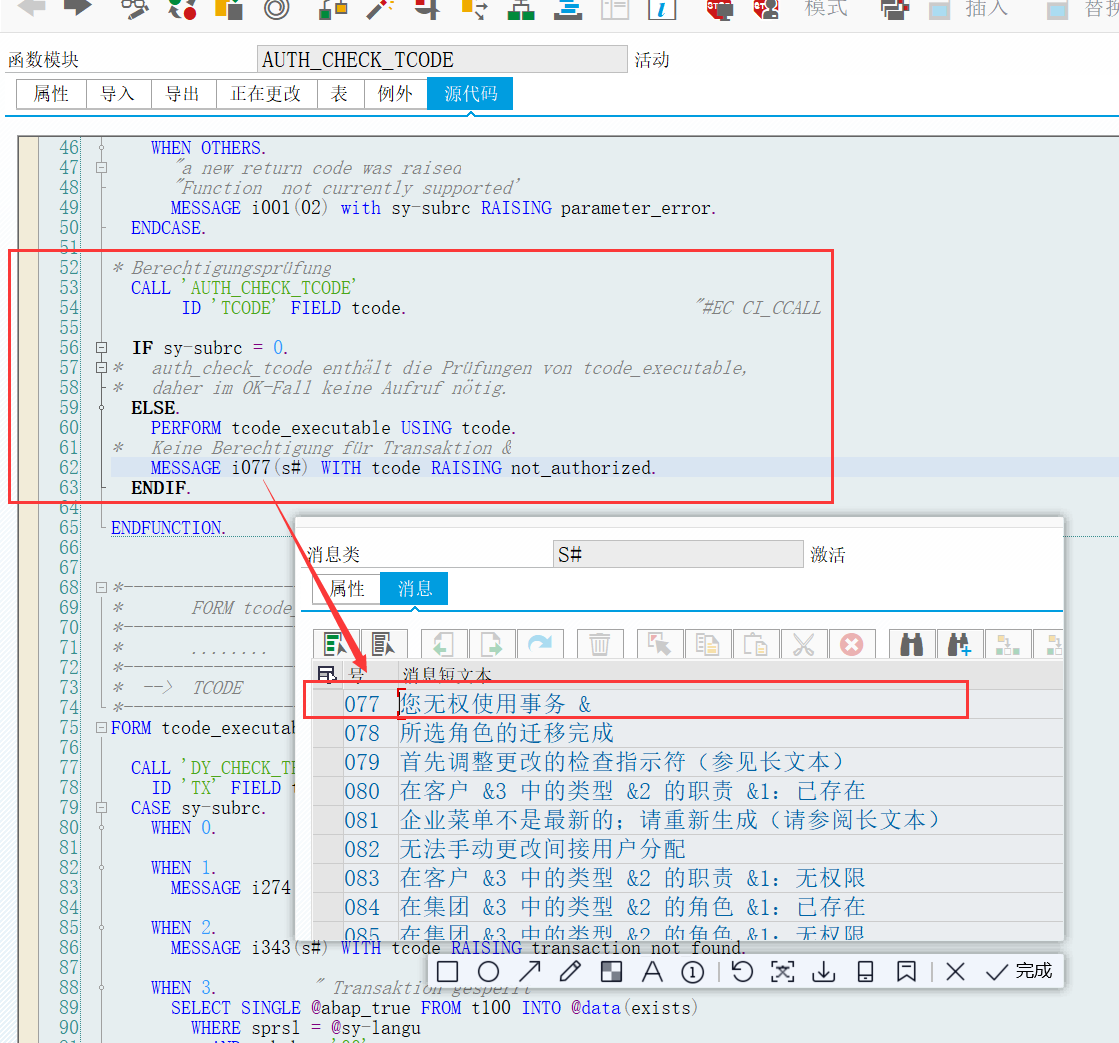1119x1043 pixels.
Task: Click the scissors cut icon
Action: pos(803,645)
